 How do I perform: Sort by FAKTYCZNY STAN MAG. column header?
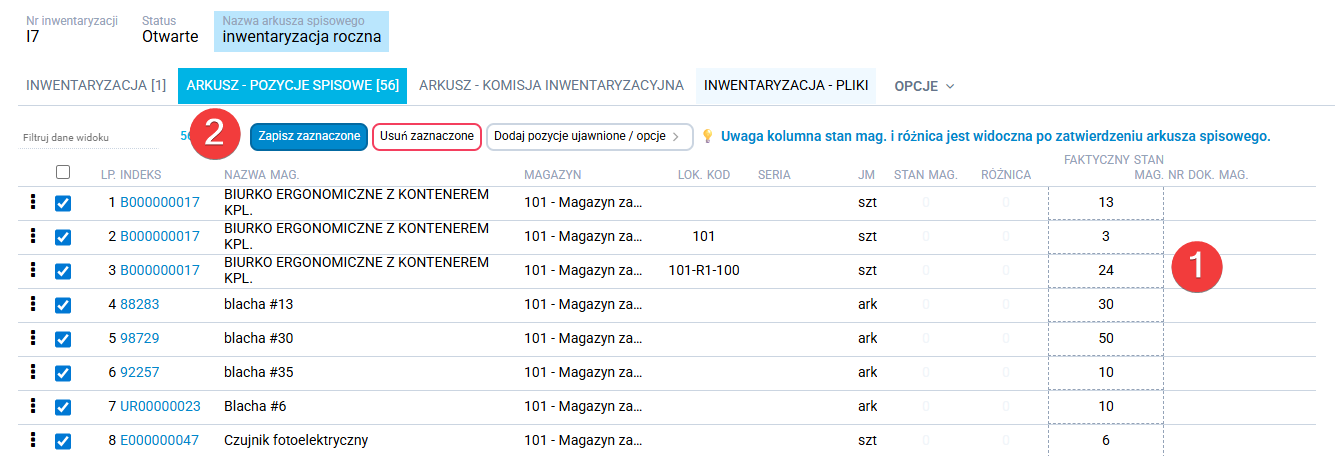[1114, 167]
